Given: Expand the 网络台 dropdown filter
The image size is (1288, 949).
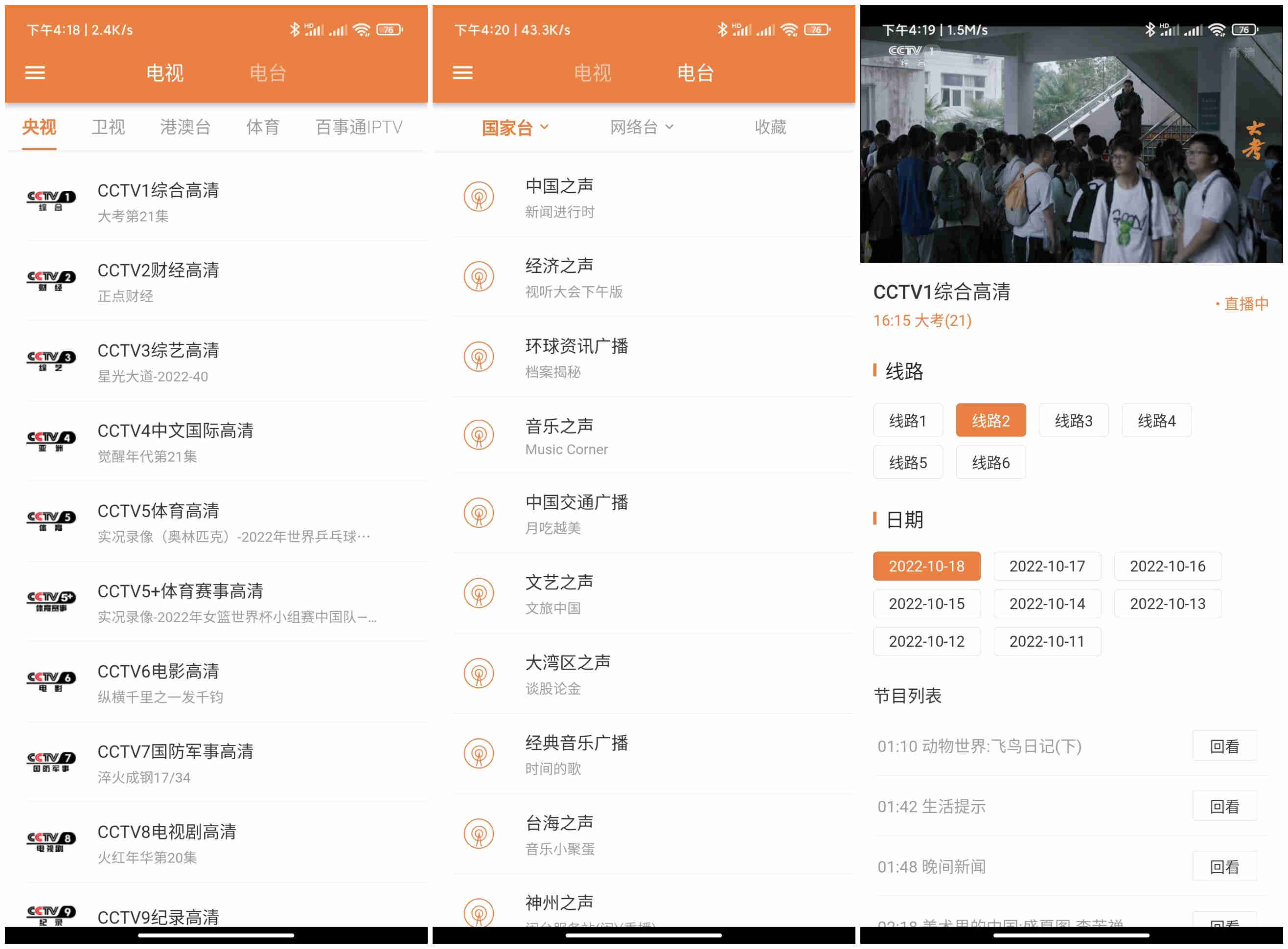Looking at the screenshot, I should 642,127.
